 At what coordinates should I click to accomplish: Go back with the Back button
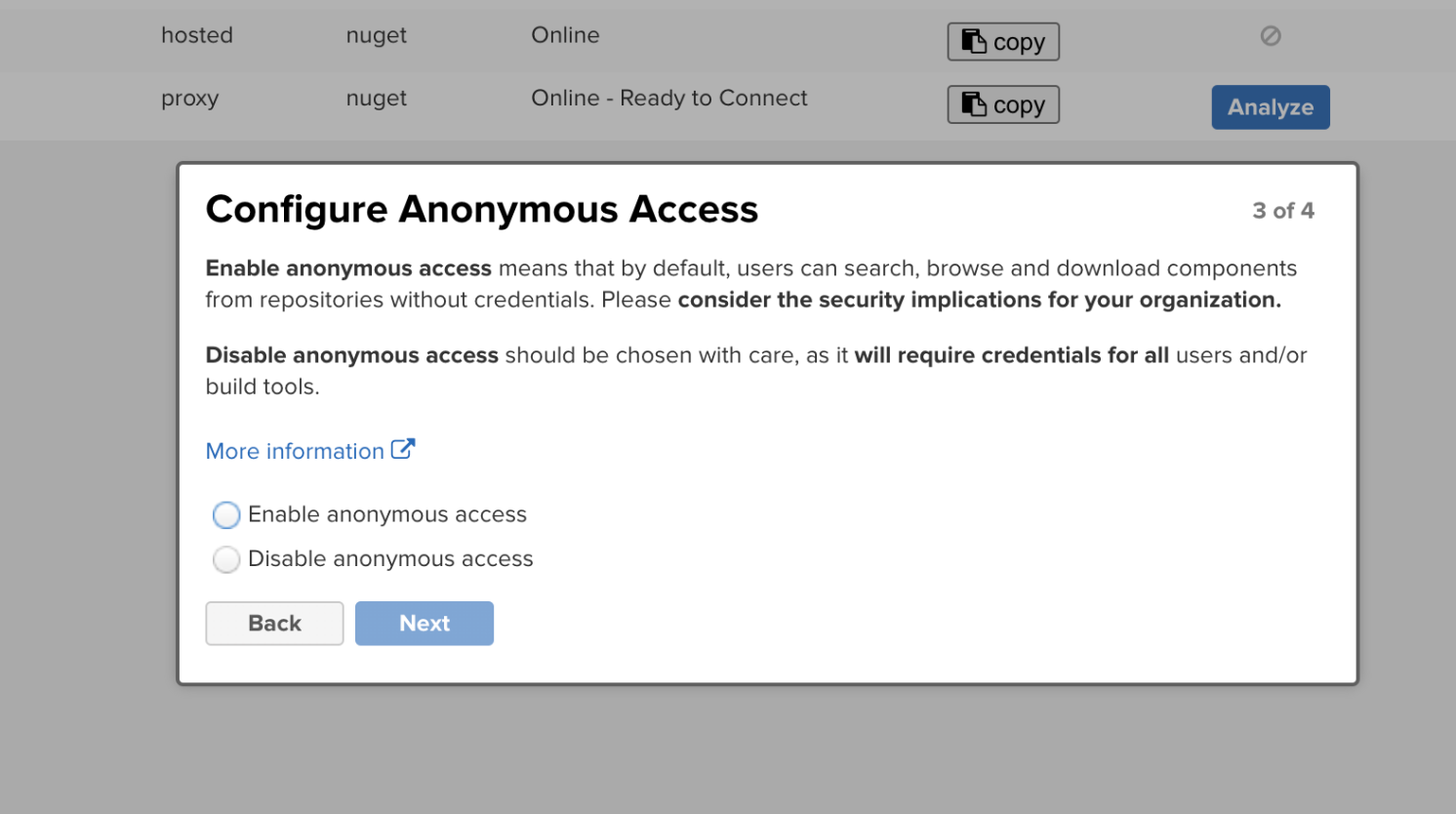click(274, 624)
